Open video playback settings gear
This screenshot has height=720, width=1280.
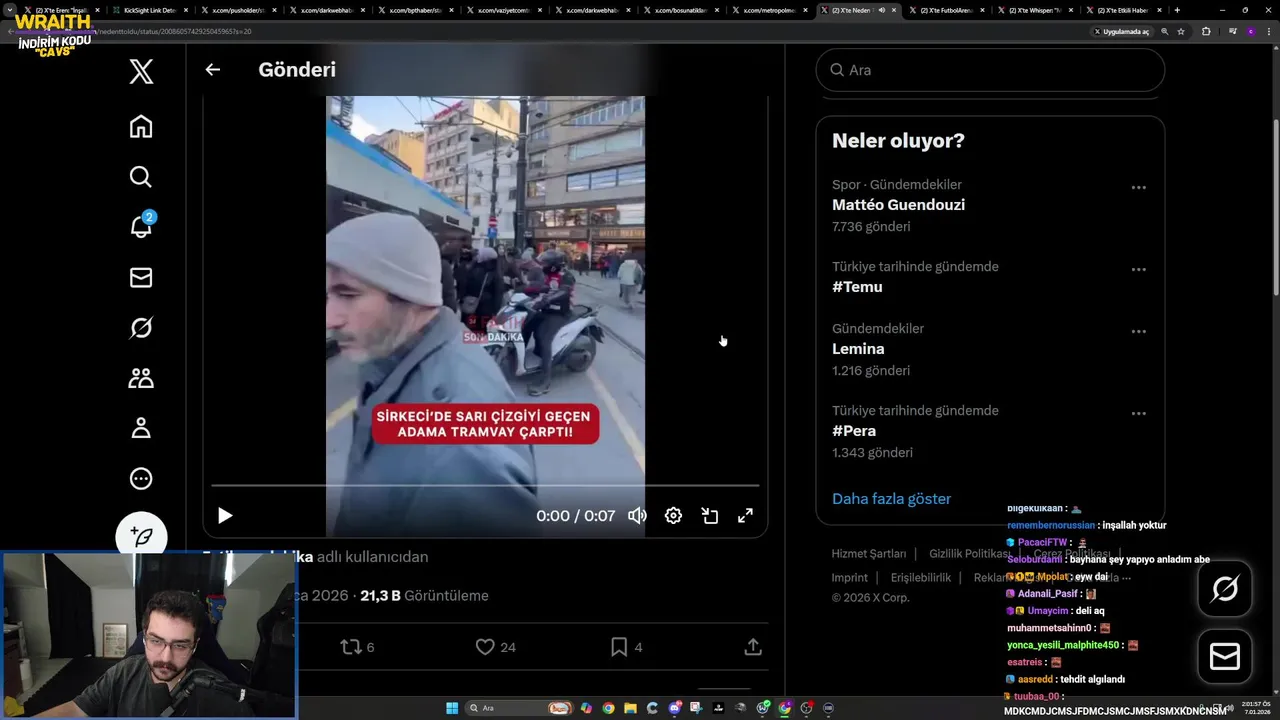(673, 516)
